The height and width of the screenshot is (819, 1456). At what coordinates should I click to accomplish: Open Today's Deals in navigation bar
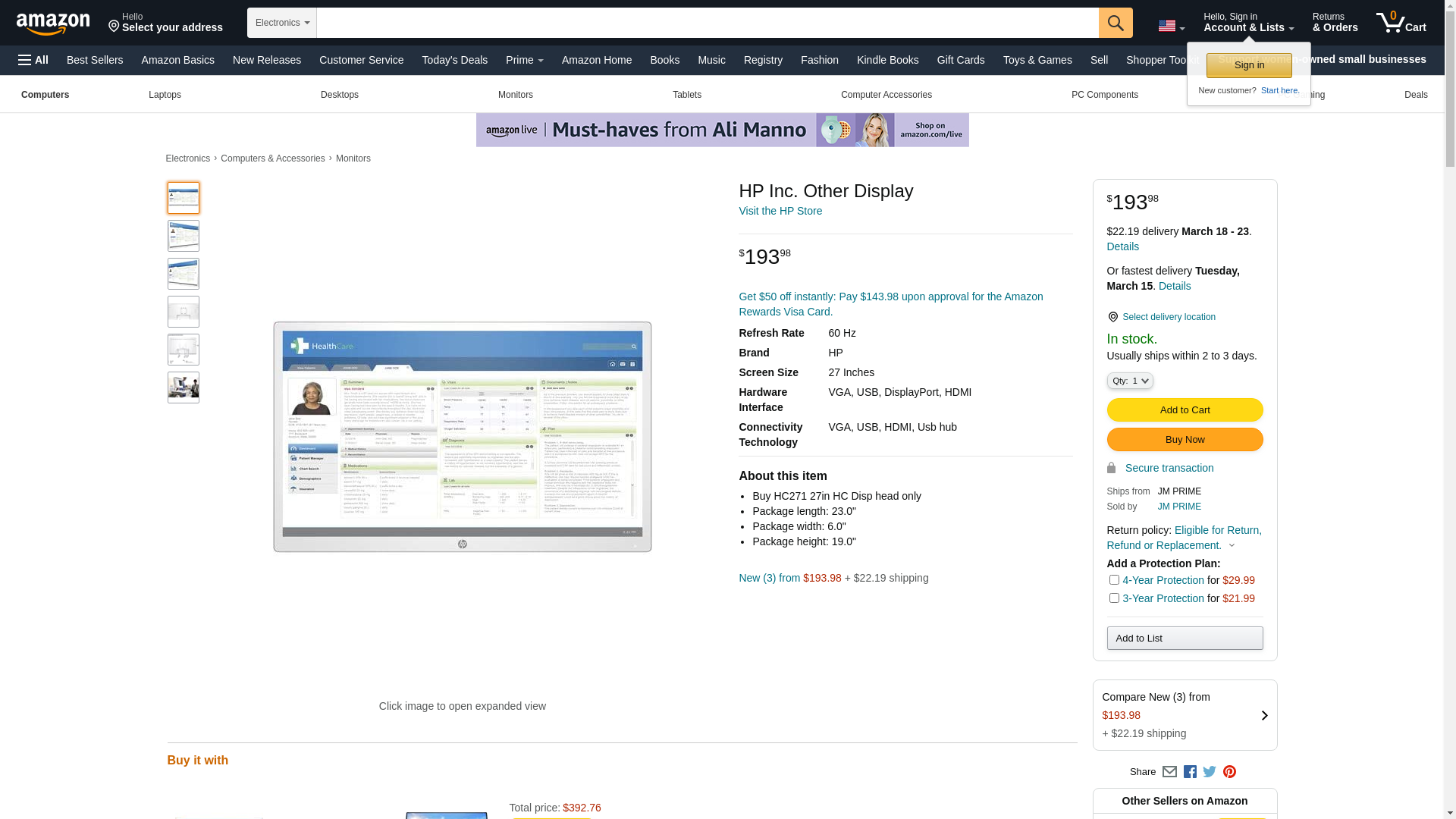click(x=454, y=60)
